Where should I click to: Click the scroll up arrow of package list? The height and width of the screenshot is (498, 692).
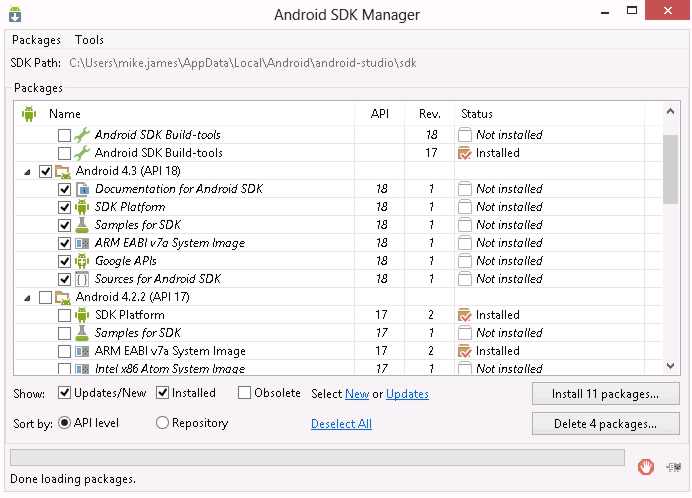[670, 112]
